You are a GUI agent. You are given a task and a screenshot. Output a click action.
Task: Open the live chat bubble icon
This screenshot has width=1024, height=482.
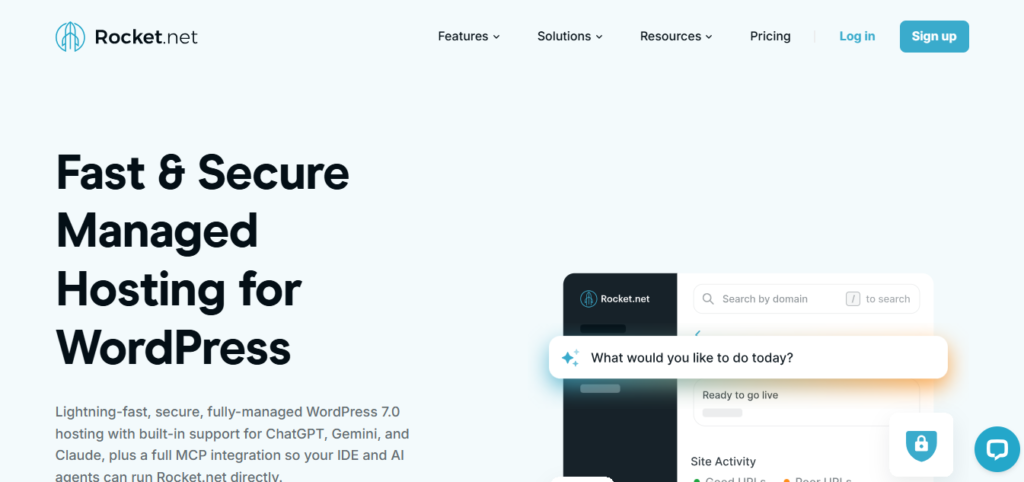(997, 449)
